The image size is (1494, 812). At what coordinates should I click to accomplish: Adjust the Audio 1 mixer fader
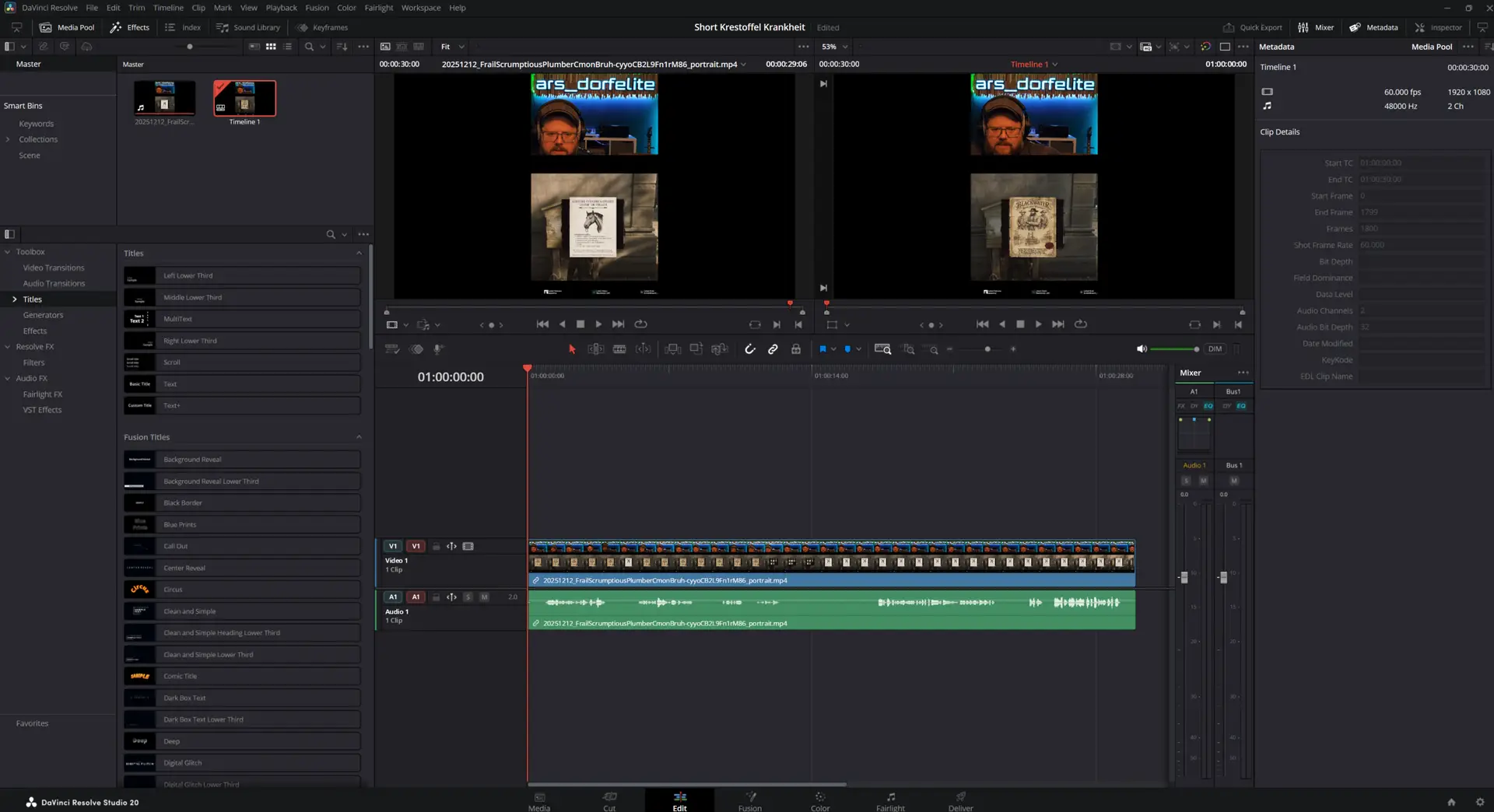(1184, 577)
